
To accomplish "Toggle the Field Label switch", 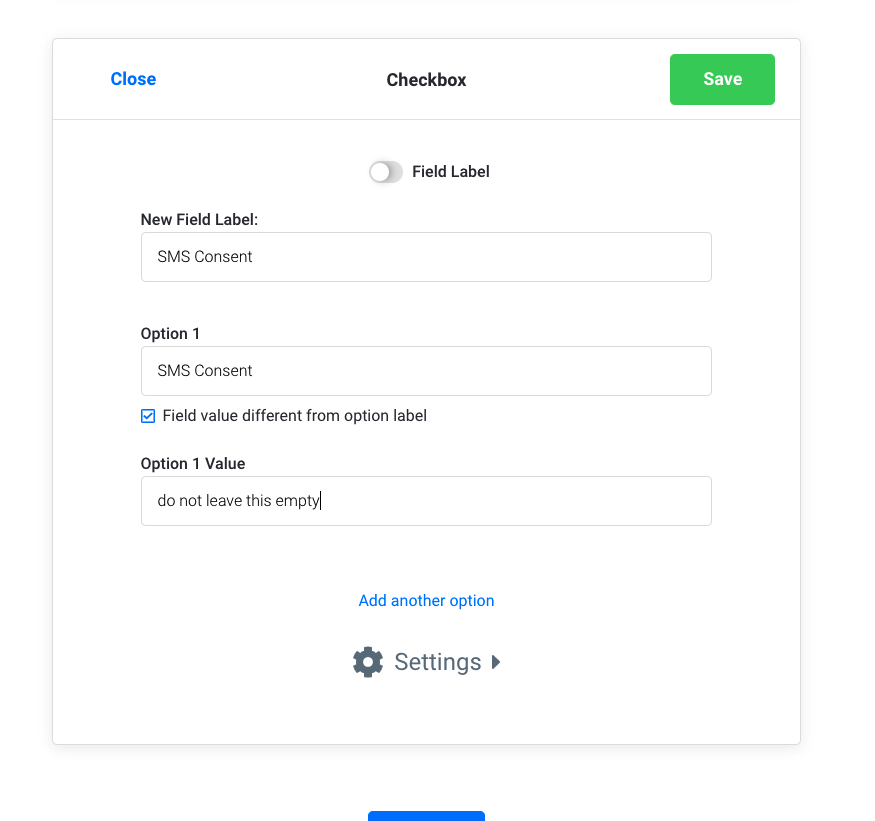I will 386,172.
